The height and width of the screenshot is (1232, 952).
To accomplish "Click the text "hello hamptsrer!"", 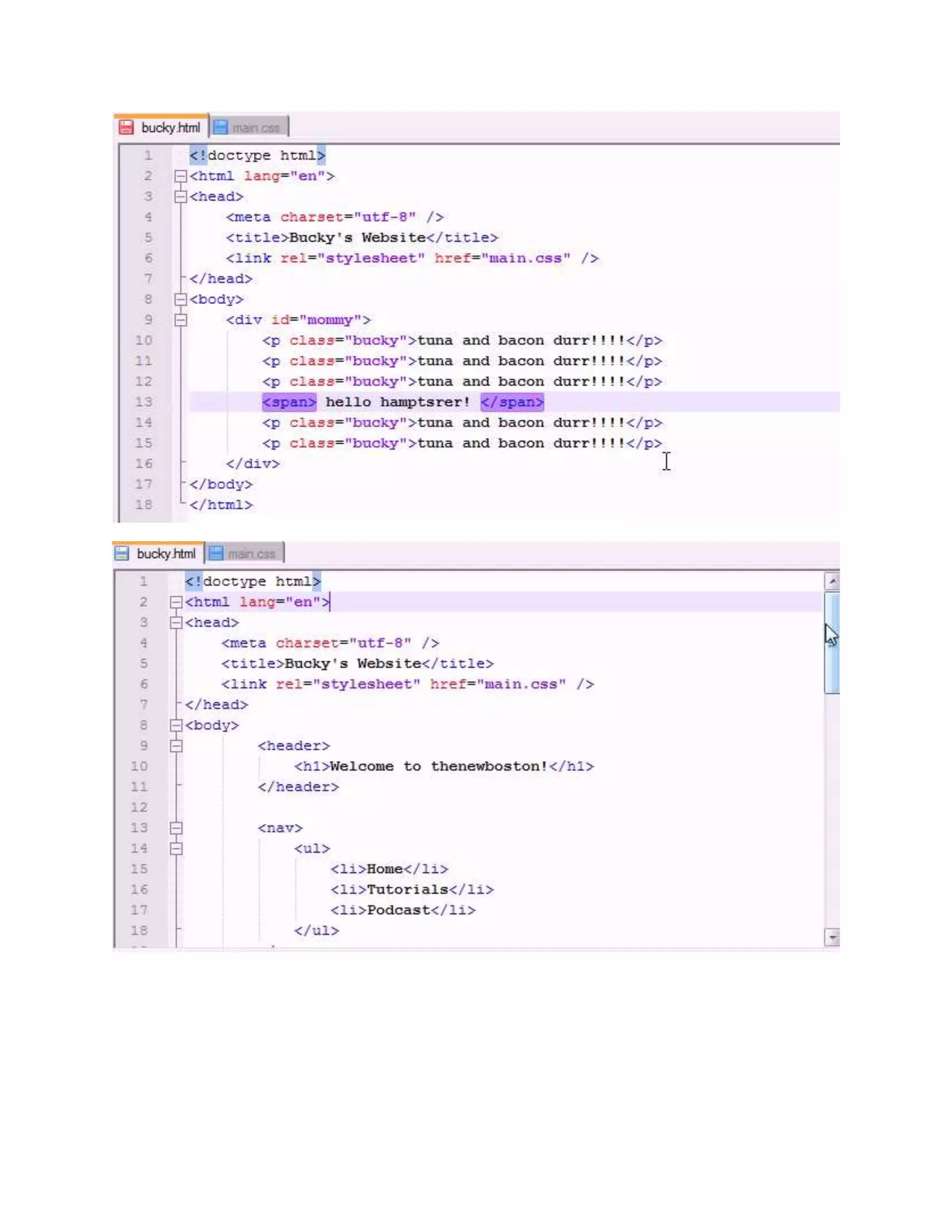I will 397,402.
